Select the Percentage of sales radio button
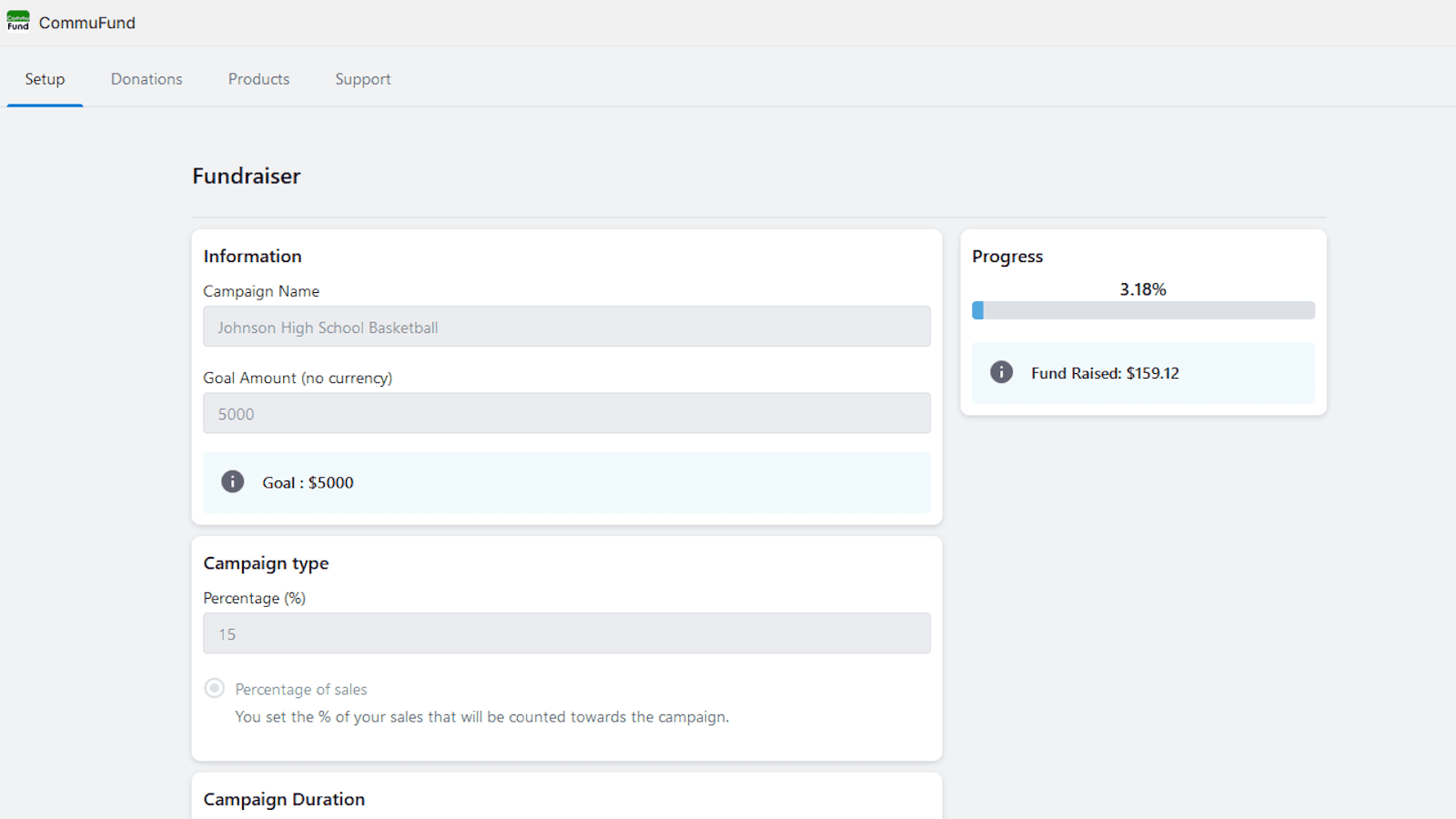Viewport: 1456px width, 819px height. click(215, 688)
